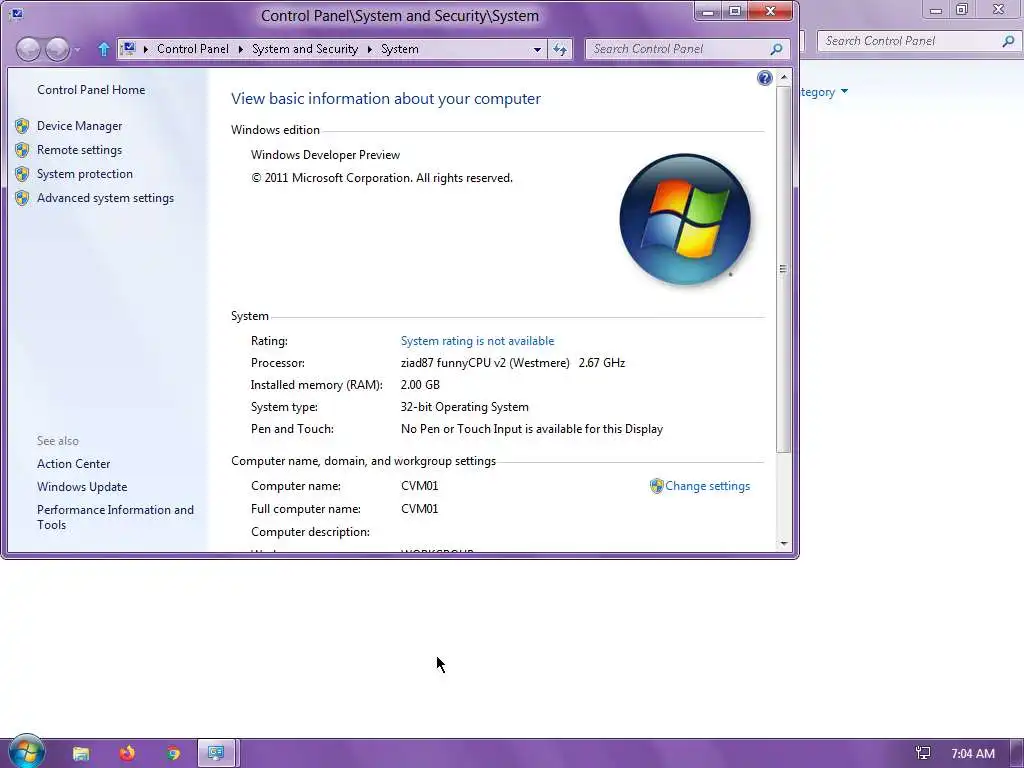Screen dimensions: 1024x768
Task: Click the 7:04 AM clock
Action: click(972, 754)
